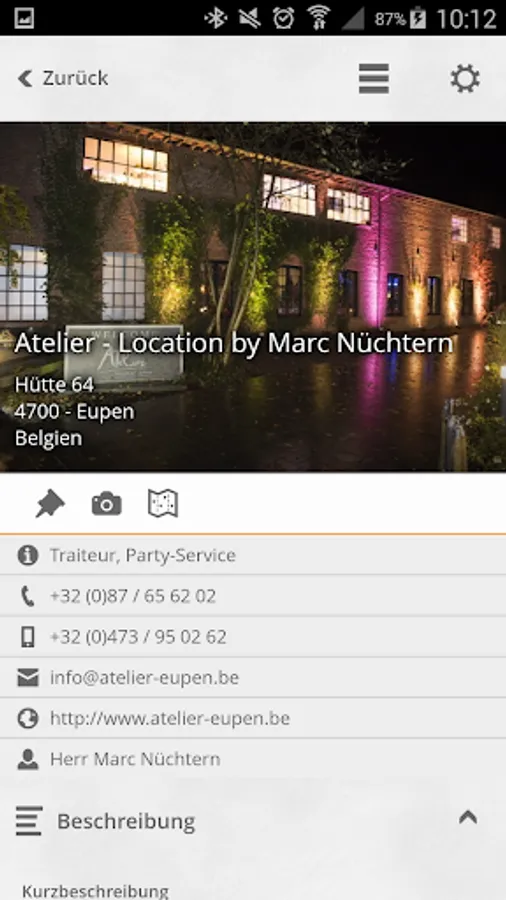Tap the pushpin bookmark icon
The image size is (506, 900).
tap(50, 503)
